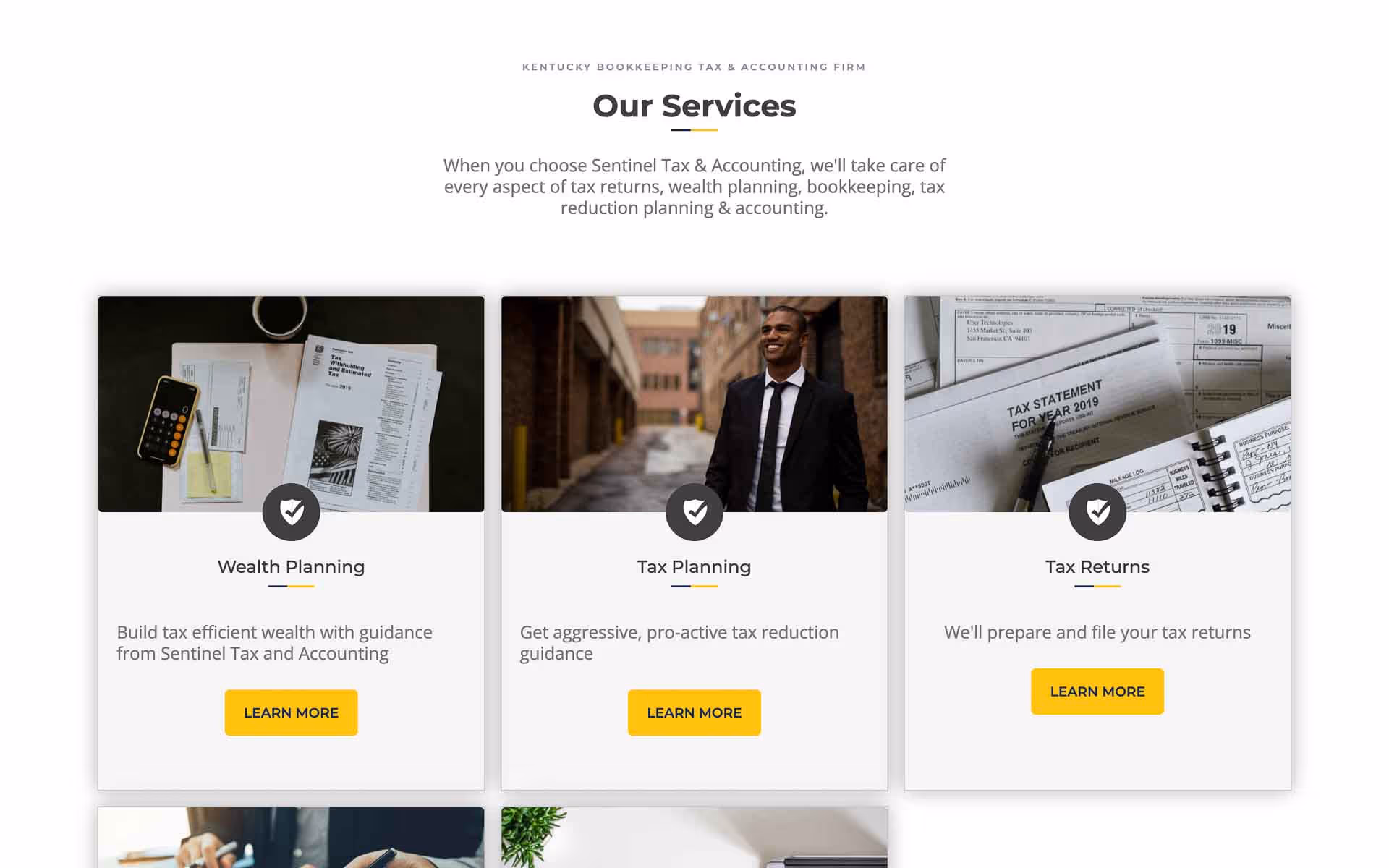
Task: Click the Sentinel Tax & Accounting intro paragraph
Action: tap(694, 187)
